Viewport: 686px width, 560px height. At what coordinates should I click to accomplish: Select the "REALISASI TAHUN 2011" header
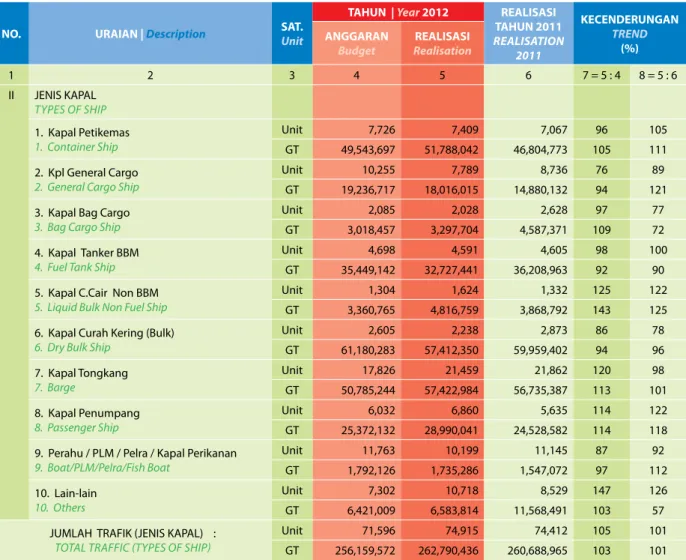528,34
